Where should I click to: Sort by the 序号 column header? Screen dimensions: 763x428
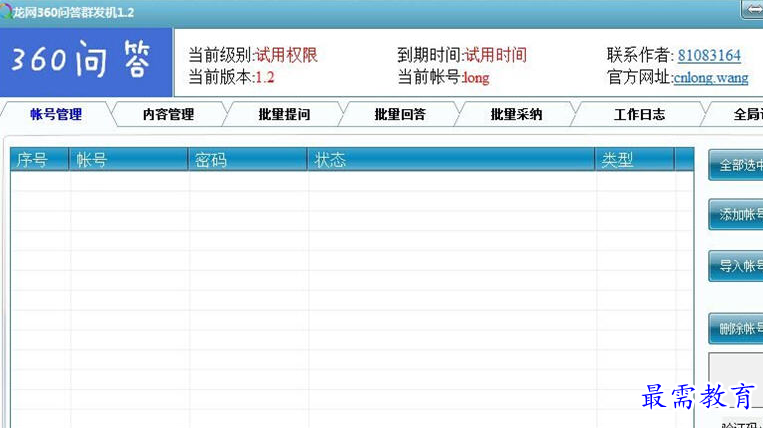[x=39, y=160]
